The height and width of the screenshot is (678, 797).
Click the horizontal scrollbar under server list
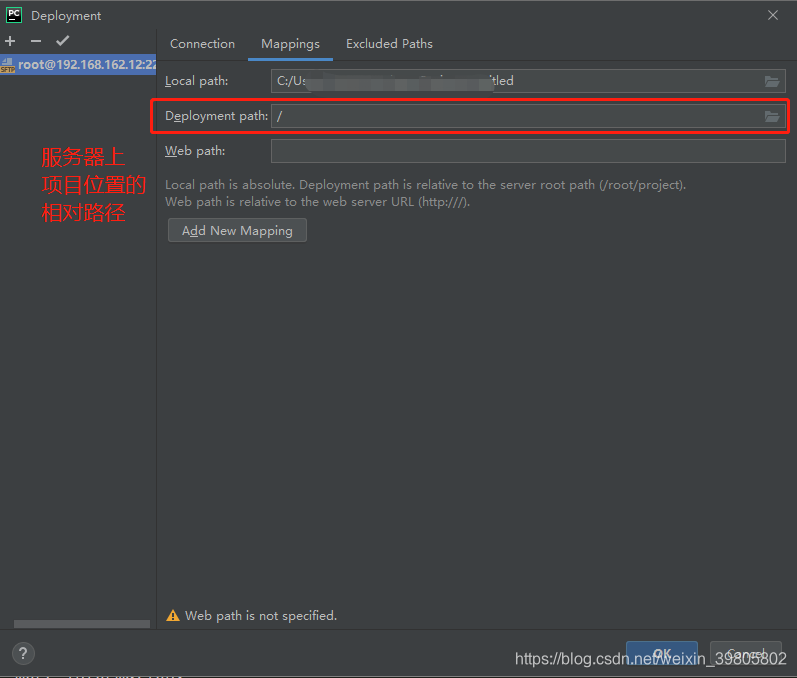click(82, 624)
